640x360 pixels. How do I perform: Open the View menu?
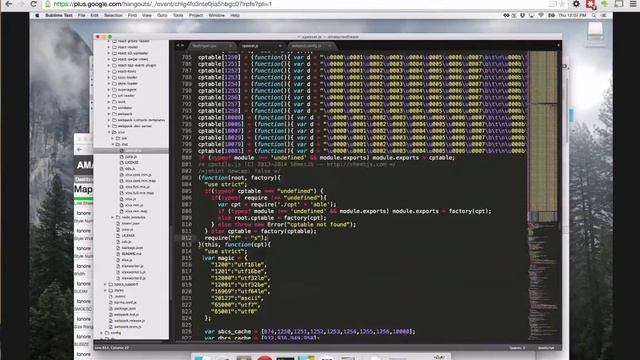click(147, 16)
